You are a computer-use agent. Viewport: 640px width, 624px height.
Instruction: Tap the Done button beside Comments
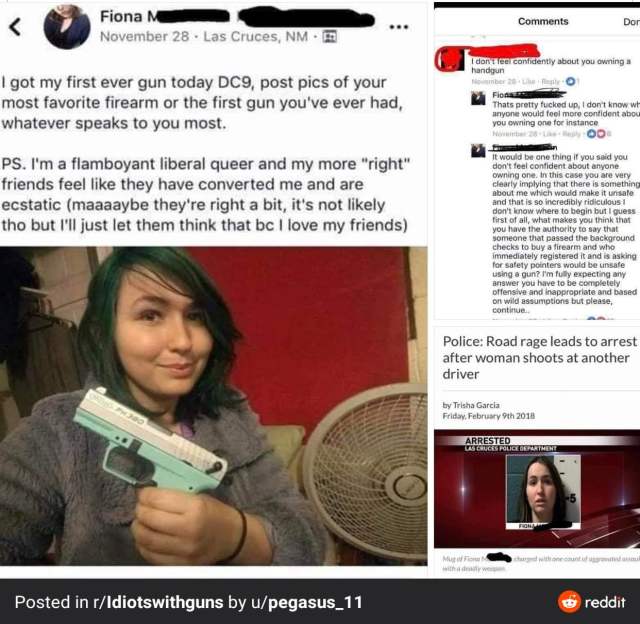[x=631, y=22]
